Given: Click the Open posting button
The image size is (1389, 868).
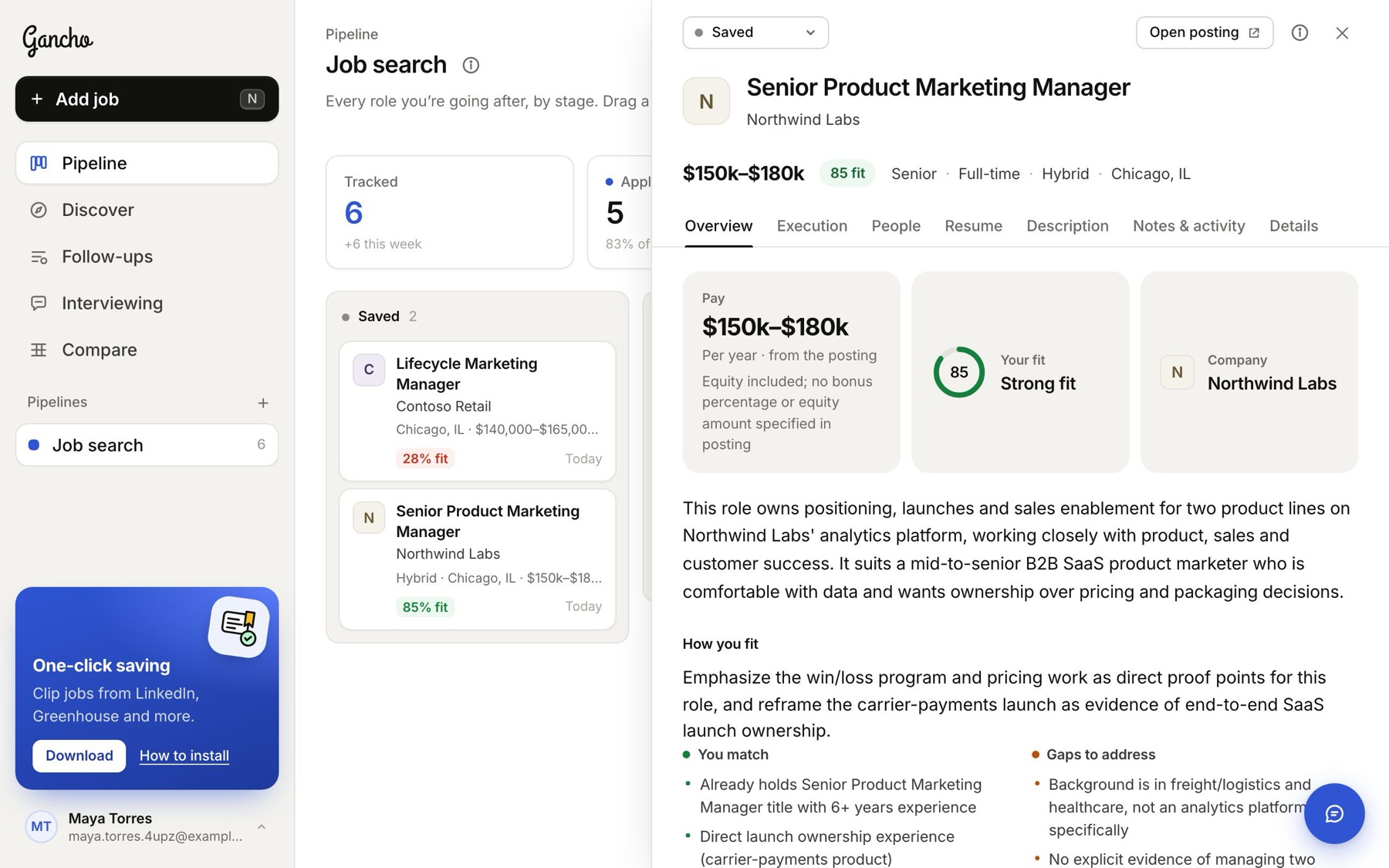Looking at the screenshot, I should coord(1205,32).
